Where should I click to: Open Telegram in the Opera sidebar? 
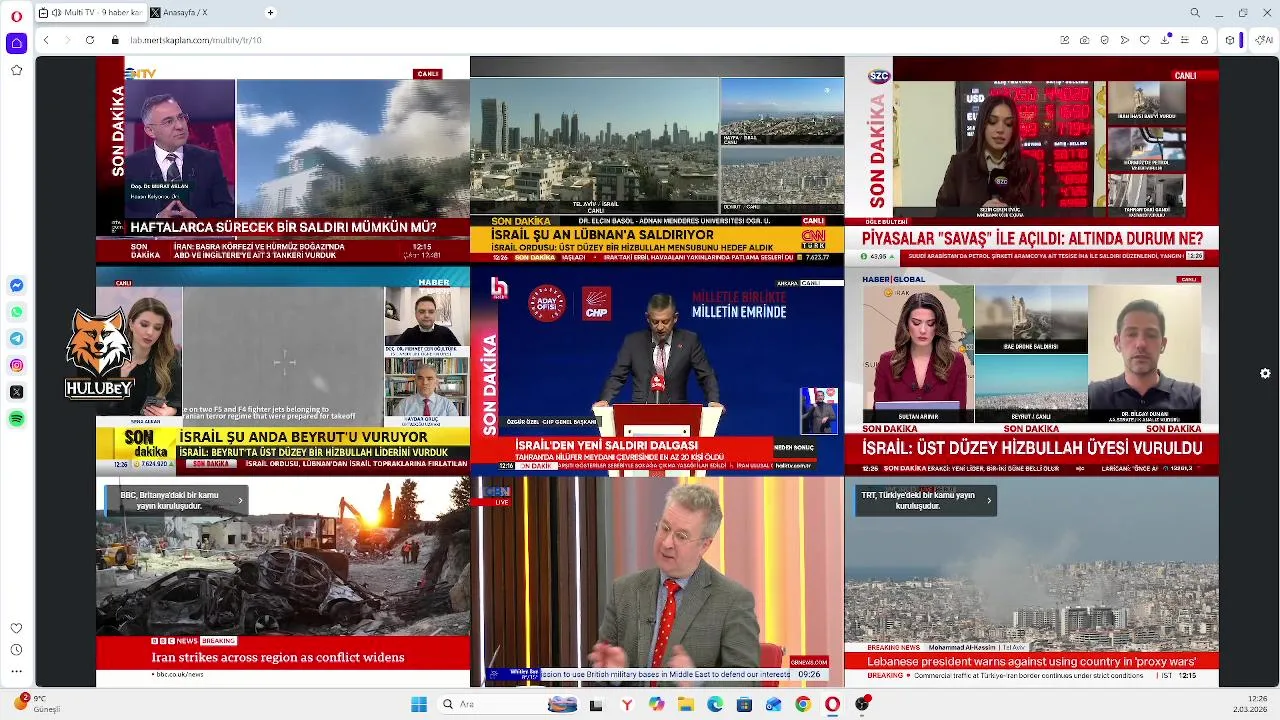(16, 339)
